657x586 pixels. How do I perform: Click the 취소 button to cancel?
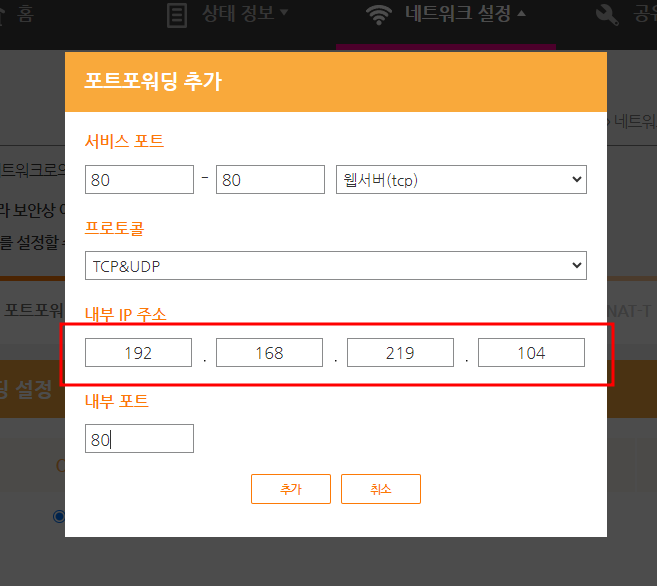pyautogui.click(x=381, y=489)
